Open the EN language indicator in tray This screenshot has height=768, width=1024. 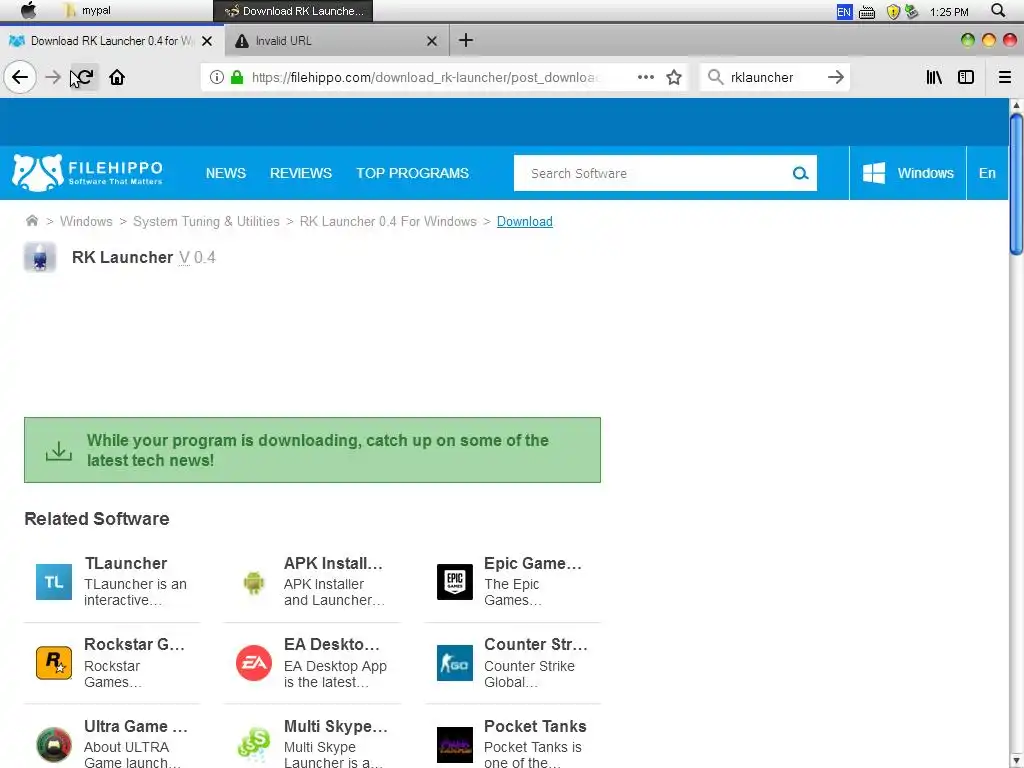click(x=844, y=12)
